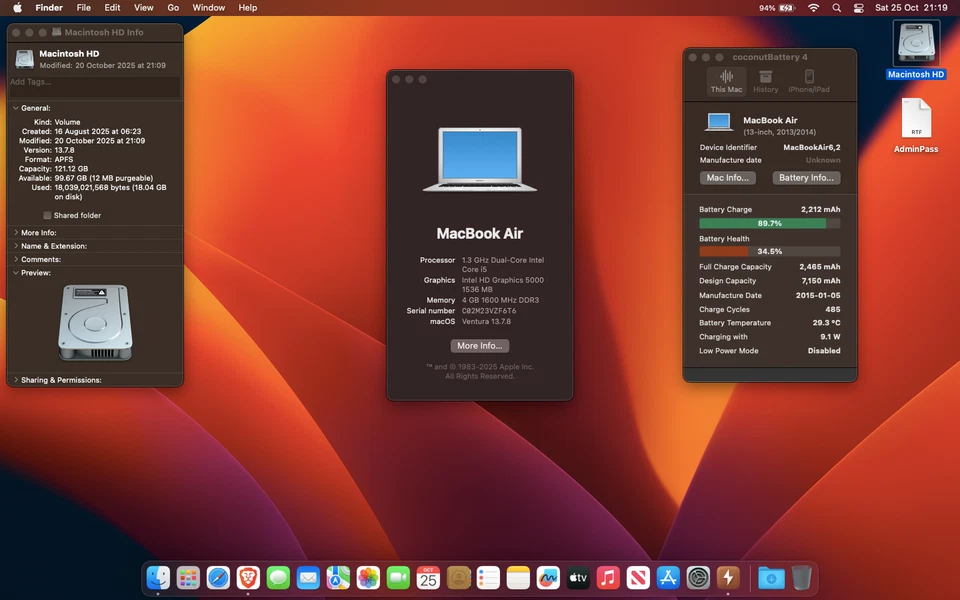The height and width of the screenshot is (600, 960).
Task: Click the Wi-Fi status icon in menu bar
Action: pos(813,7)
